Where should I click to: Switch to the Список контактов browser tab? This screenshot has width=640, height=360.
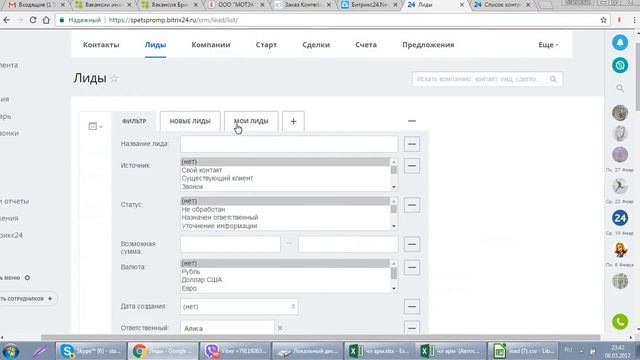pos(502,5)
